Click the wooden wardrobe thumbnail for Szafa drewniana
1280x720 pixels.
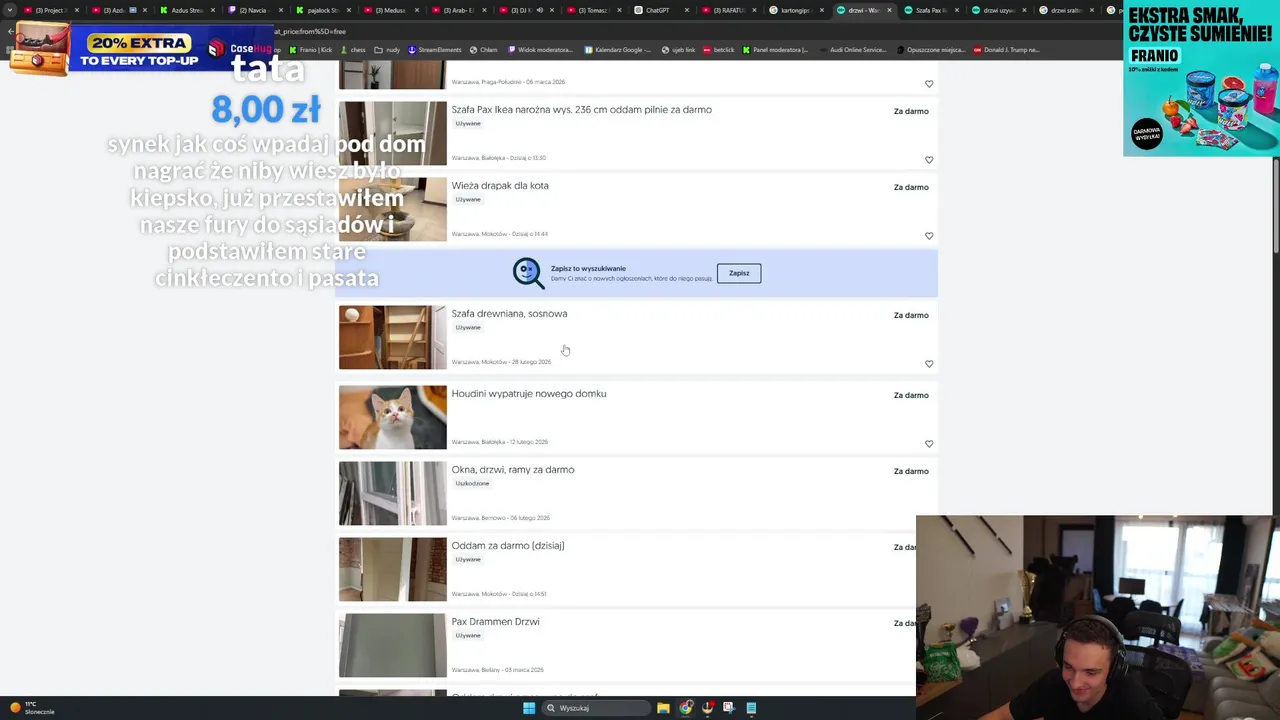[393, 338]
